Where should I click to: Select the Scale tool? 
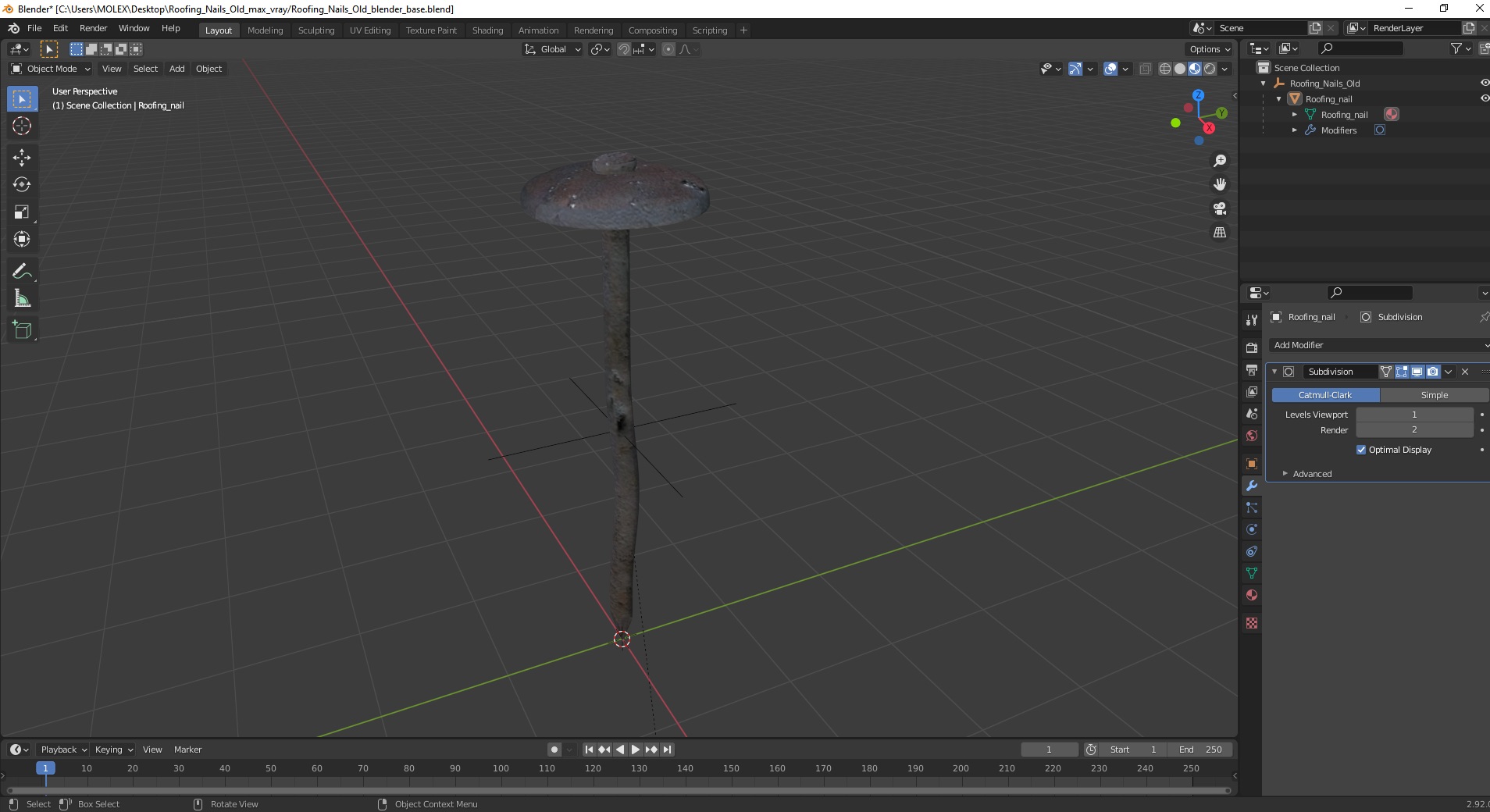22,212
